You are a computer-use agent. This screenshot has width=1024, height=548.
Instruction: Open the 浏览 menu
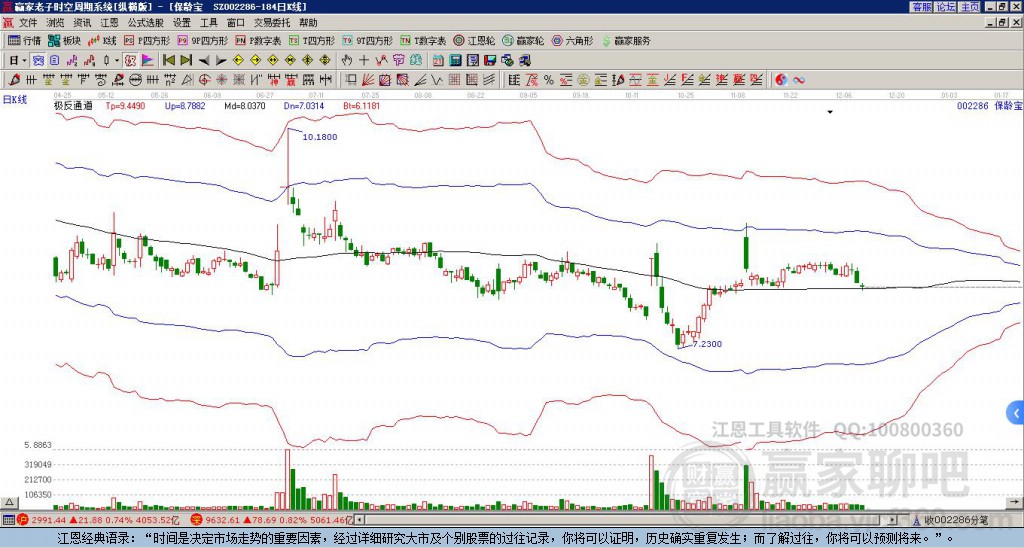point(56,23)
